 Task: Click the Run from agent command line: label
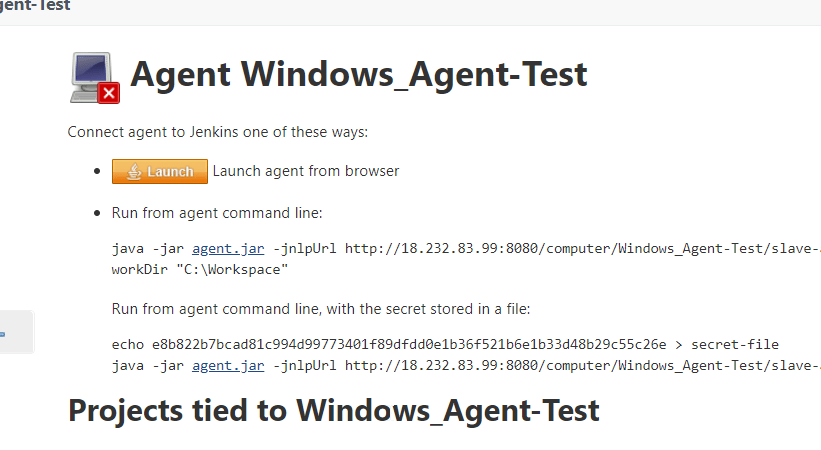click(217, 213)
